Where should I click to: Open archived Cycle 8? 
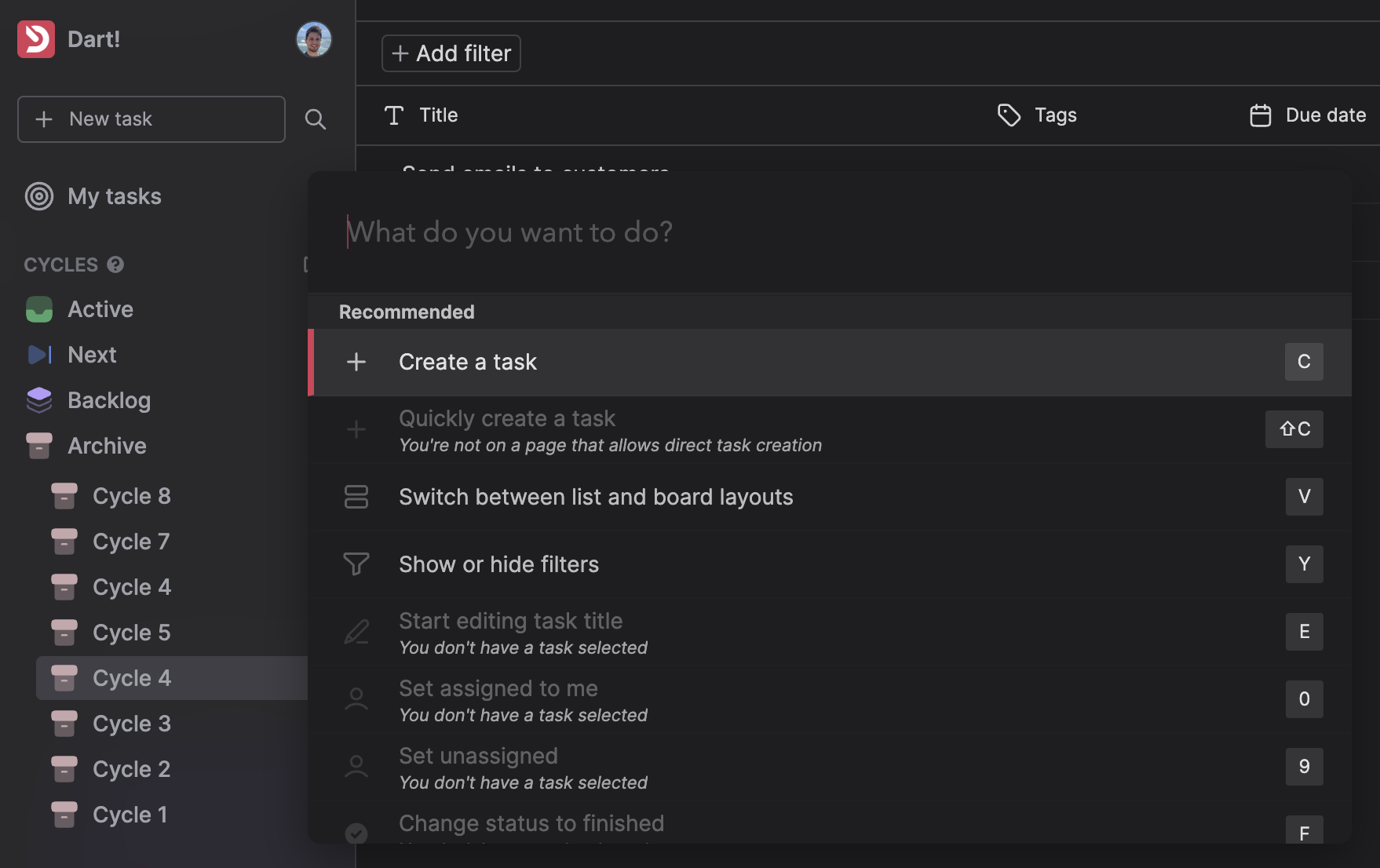click(131, 496)
